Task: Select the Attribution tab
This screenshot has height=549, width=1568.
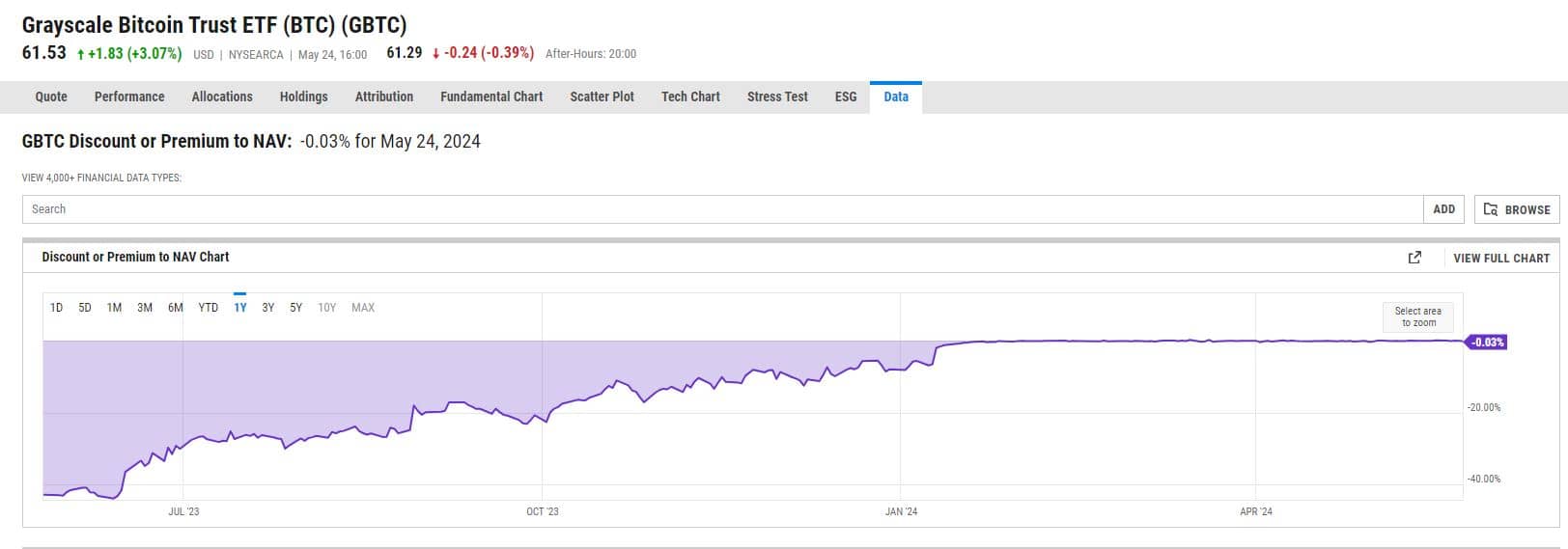Action: (x=384, y=96)
